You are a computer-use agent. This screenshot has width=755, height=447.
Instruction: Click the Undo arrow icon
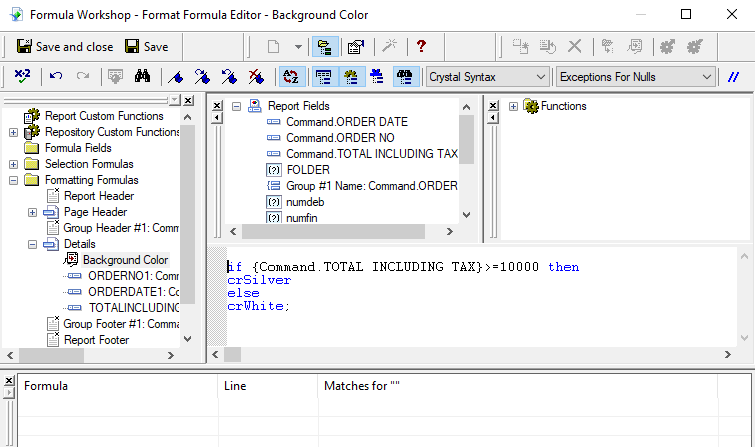click(x=56, y=77)
